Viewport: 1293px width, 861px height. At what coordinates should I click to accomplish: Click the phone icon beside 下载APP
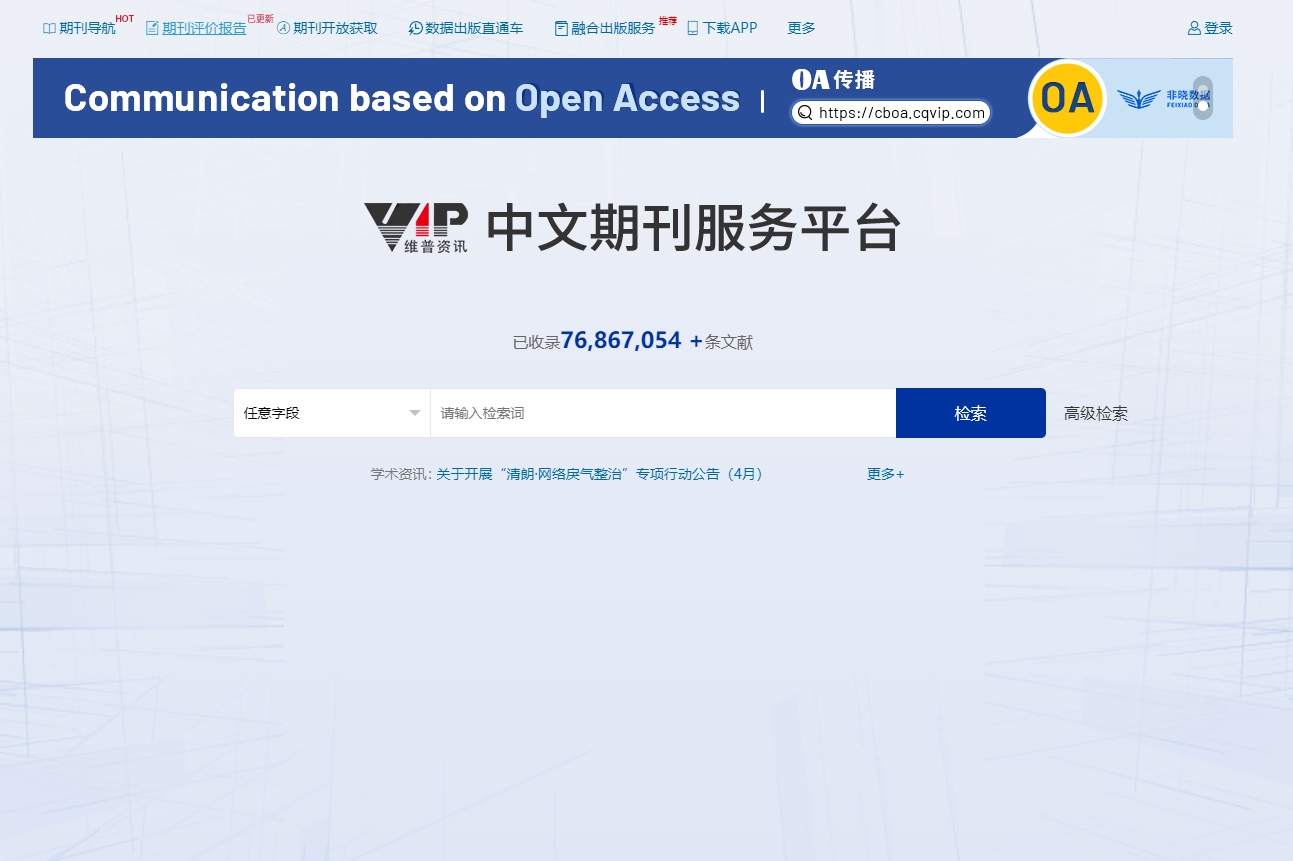point(692,28)
